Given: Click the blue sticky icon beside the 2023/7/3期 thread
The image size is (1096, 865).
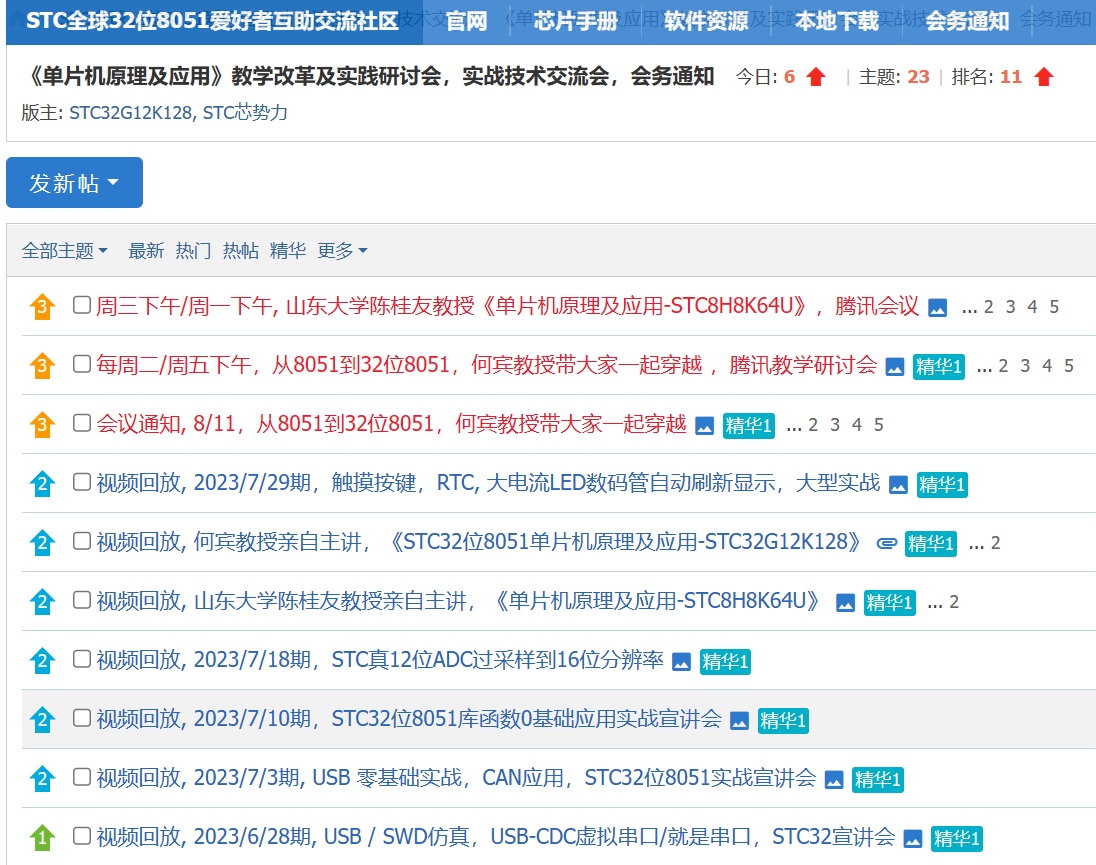Looking at the screenshot, I should 42,778.
